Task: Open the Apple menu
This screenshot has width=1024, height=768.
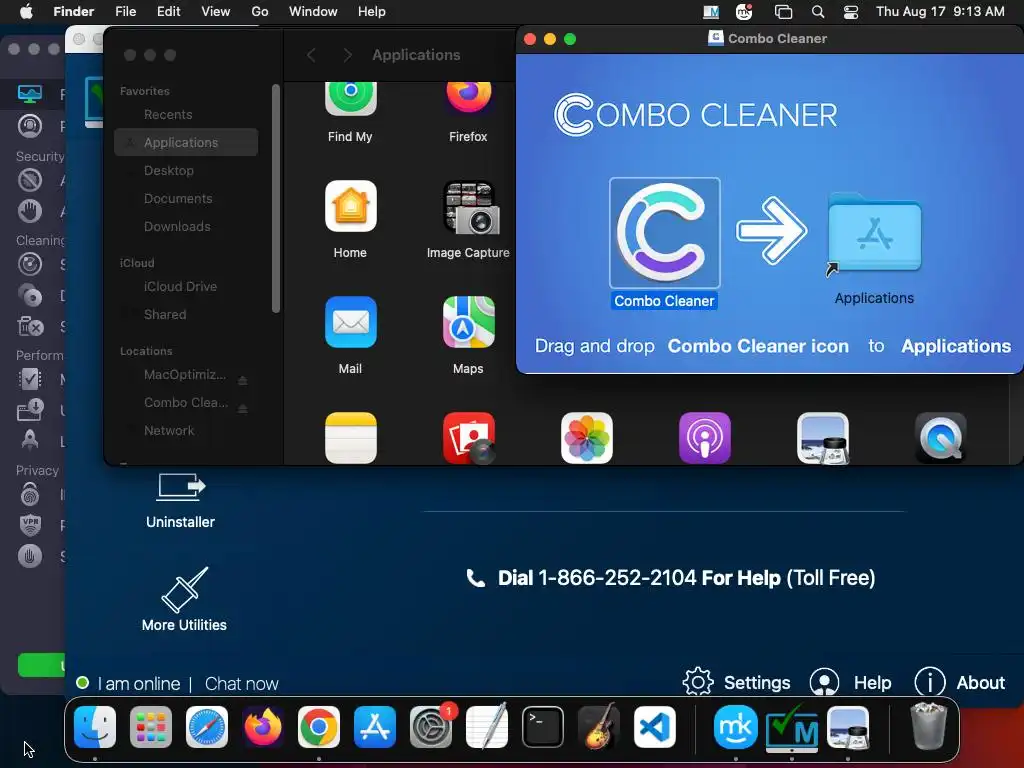Action: (26, 11)
